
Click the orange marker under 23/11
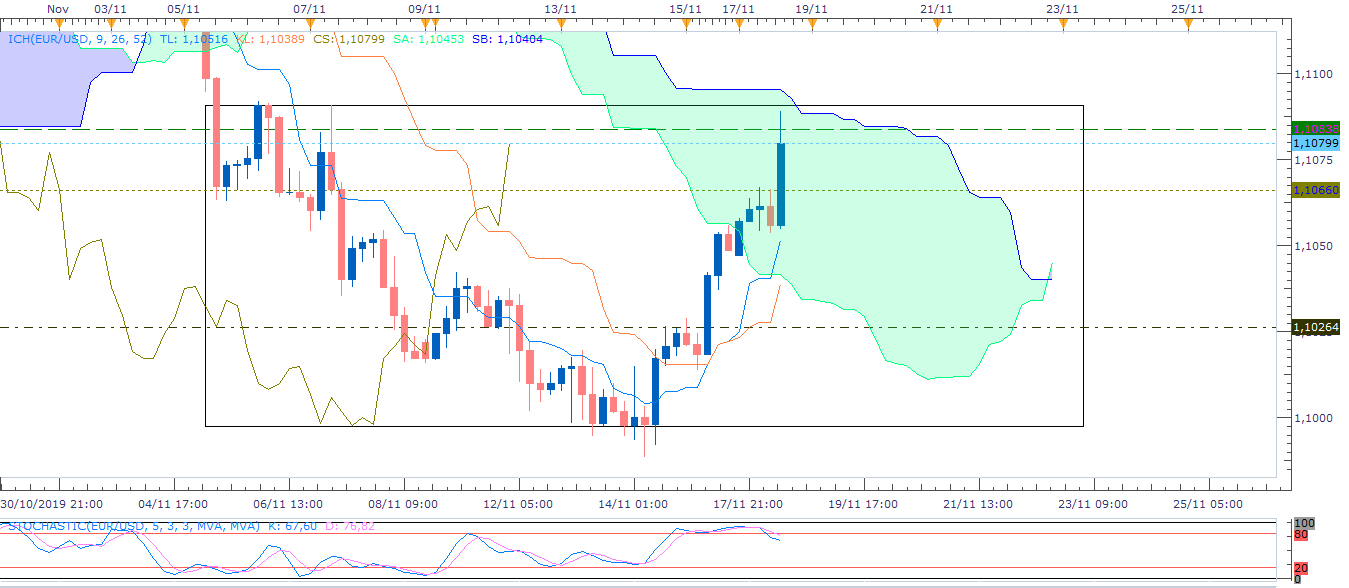(x=1062, y=25)
